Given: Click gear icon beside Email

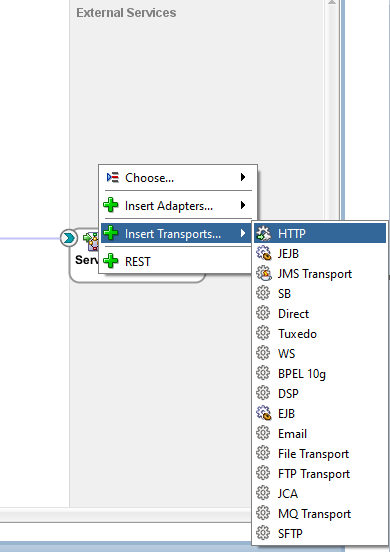Looking at the screenshot, I should click(263, 433).
